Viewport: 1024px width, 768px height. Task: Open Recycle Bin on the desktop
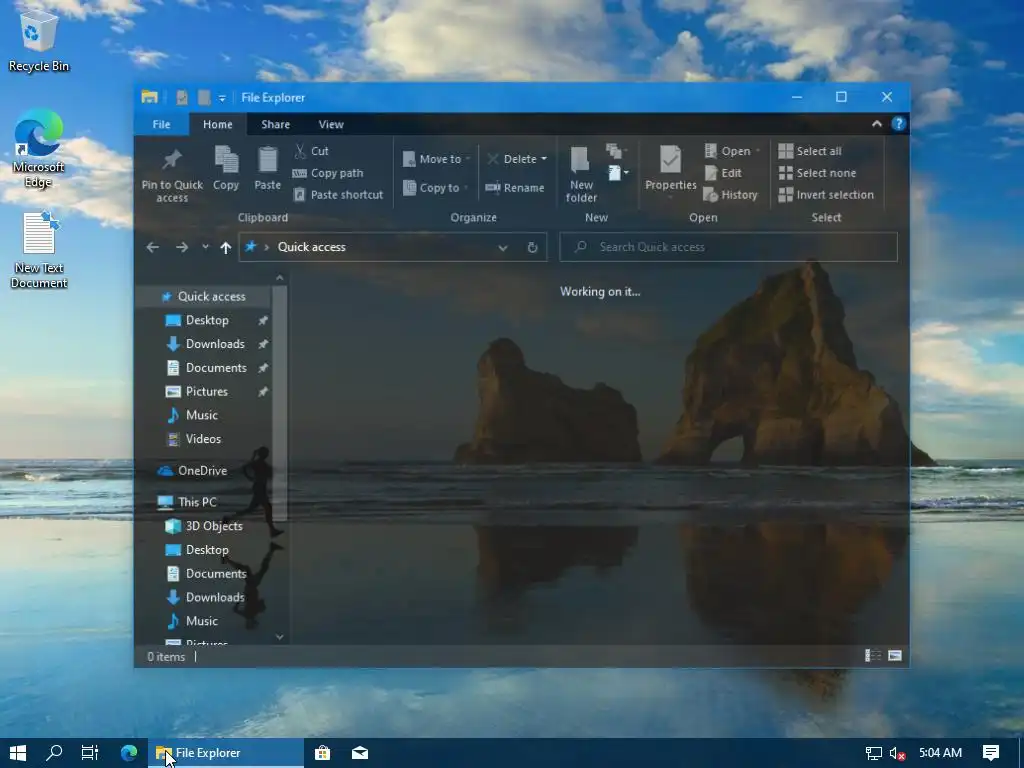39,43
